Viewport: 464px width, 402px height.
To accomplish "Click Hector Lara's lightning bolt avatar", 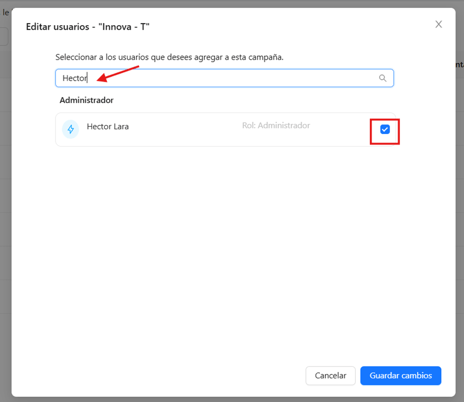I will click(71, 129).
